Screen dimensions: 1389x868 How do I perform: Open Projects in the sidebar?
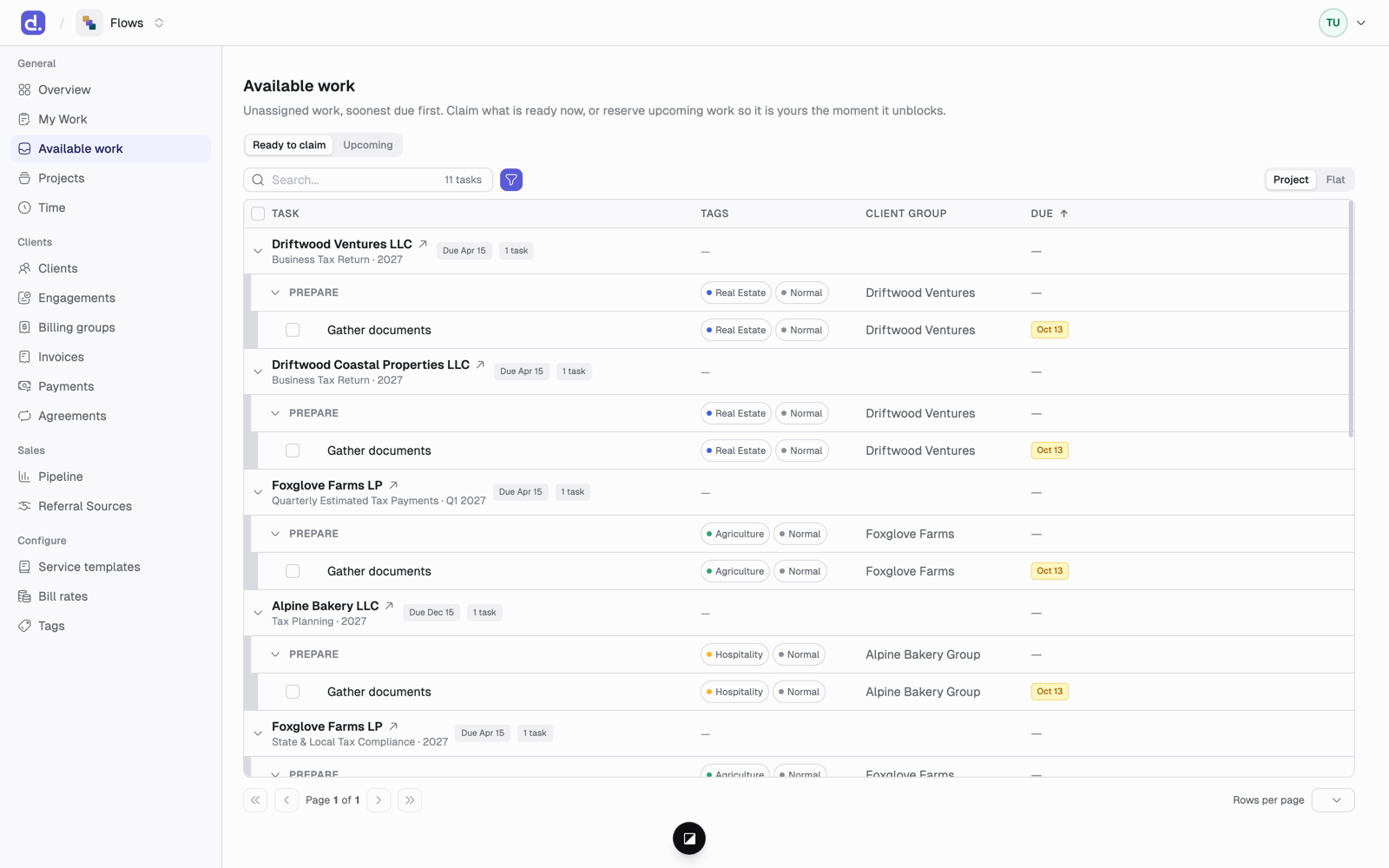(x=110, y=178)
